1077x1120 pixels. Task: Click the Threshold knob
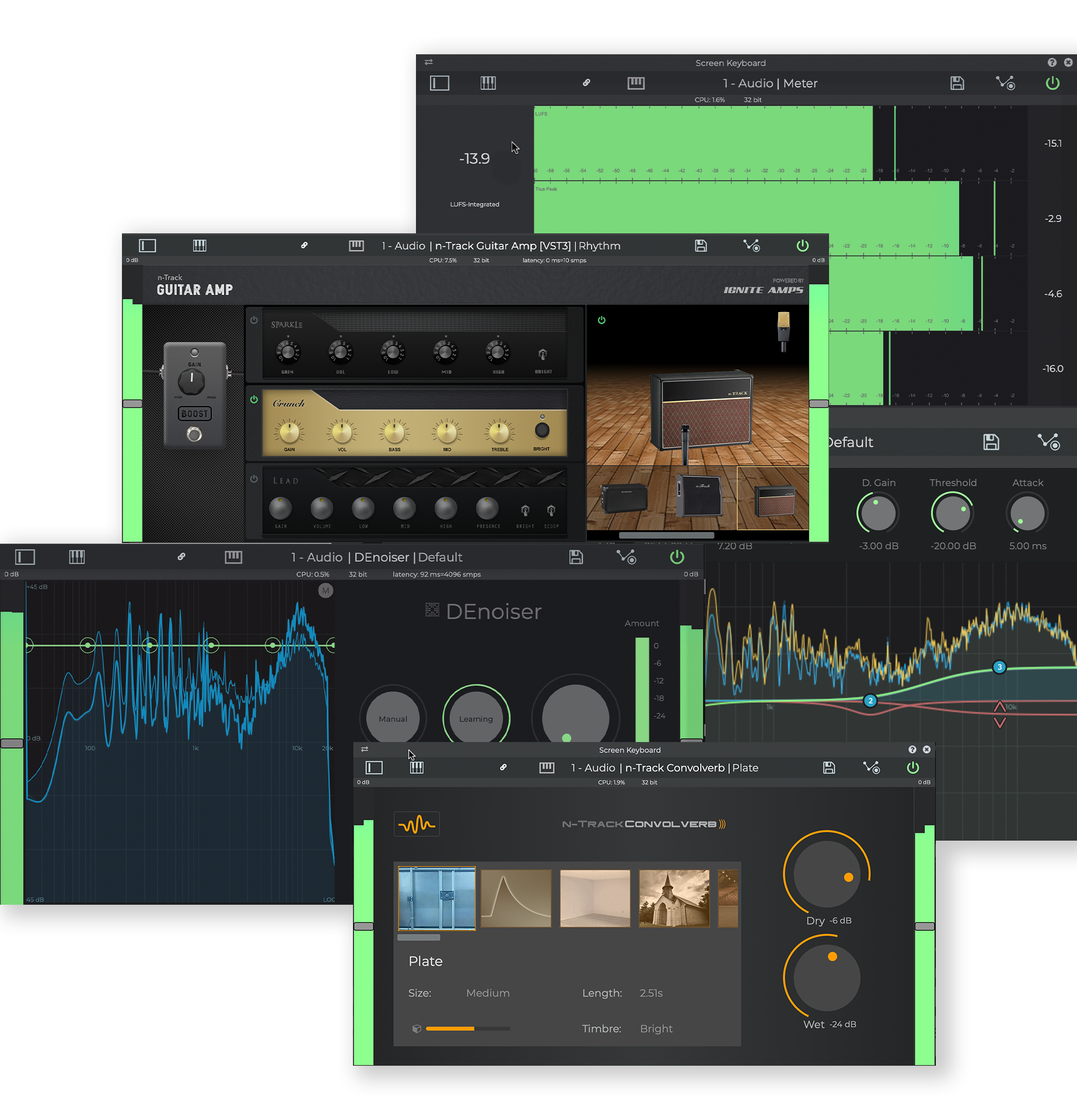pyautogui.click(x=952, y=513)
